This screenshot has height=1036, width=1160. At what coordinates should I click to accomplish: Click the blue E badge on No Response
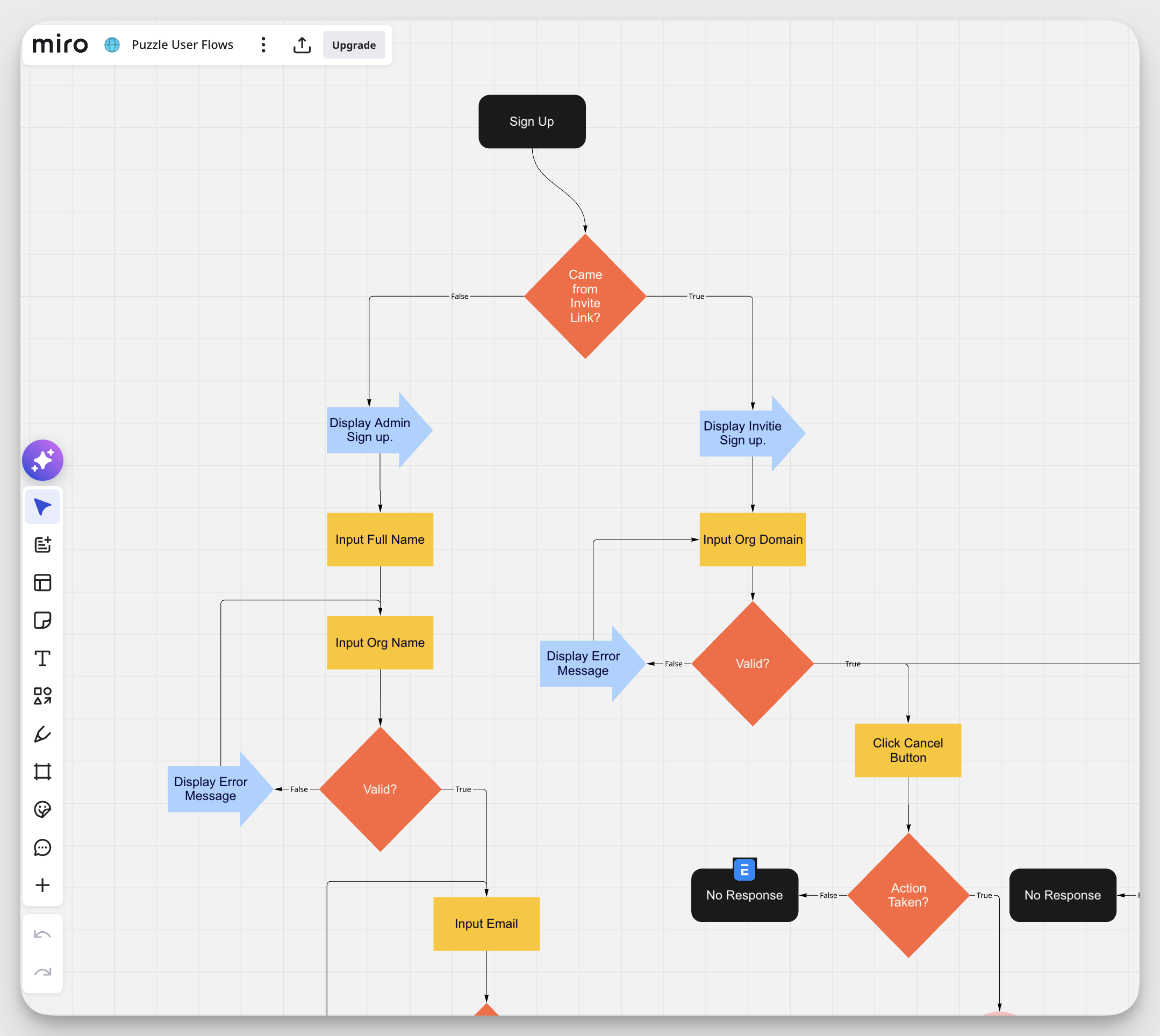click(744, 869)
